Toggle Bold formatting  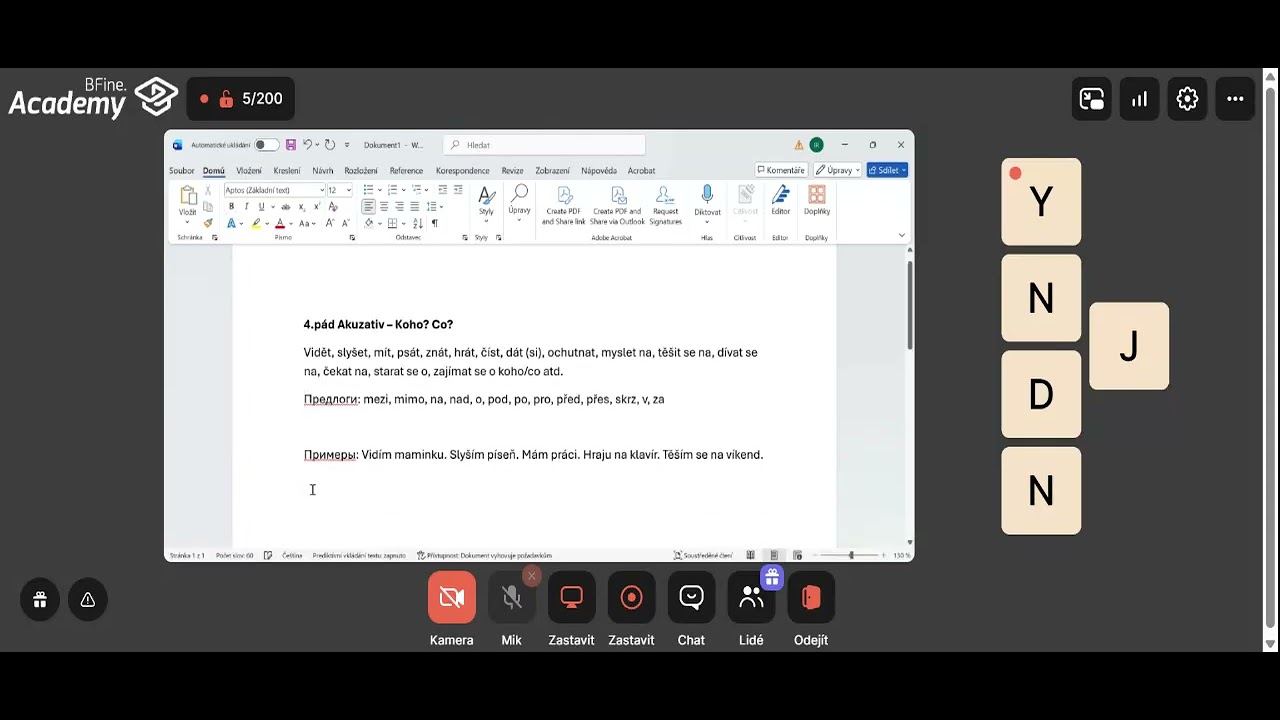click(231, 207)
